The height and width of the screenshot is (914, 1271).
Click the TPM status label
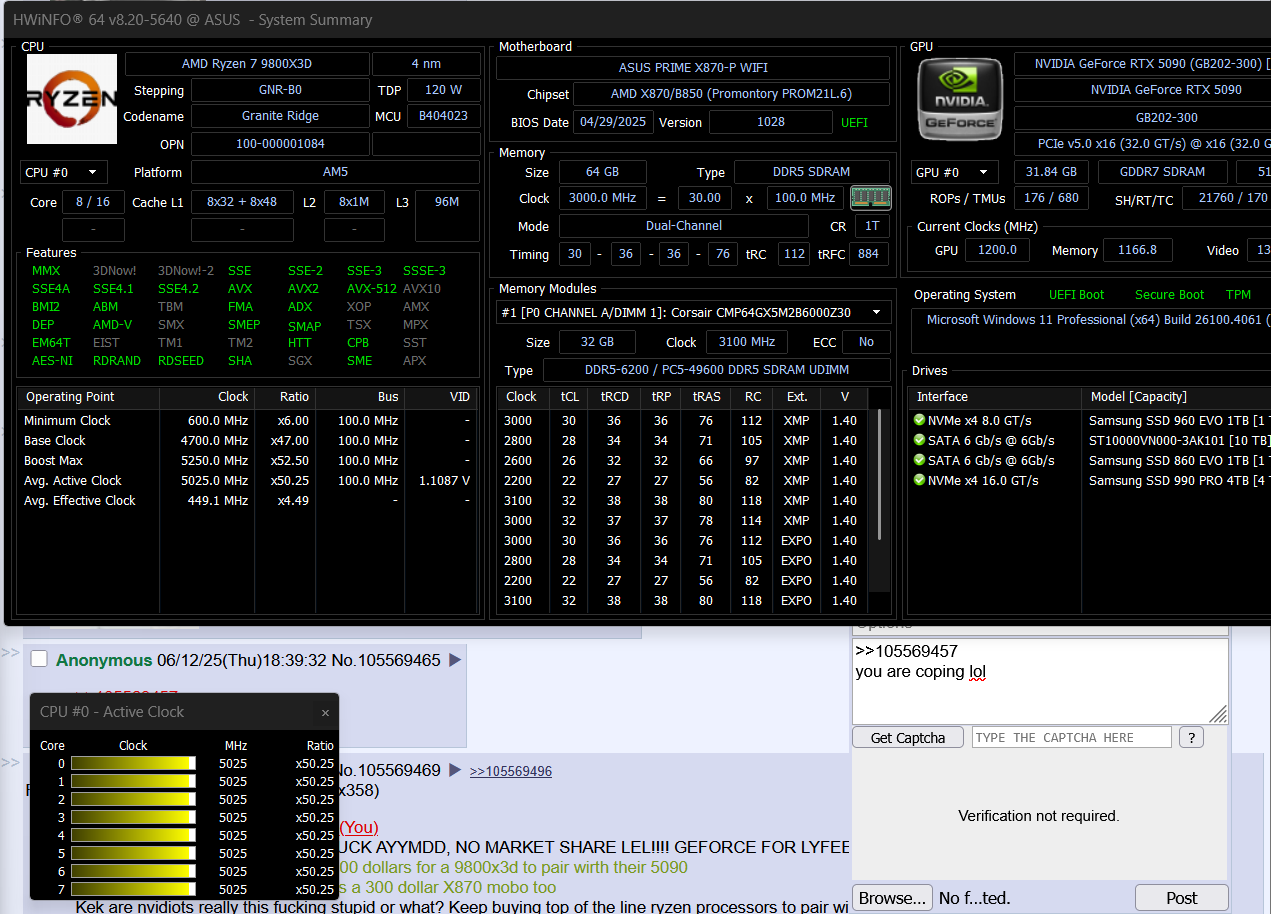[1238, 295]
